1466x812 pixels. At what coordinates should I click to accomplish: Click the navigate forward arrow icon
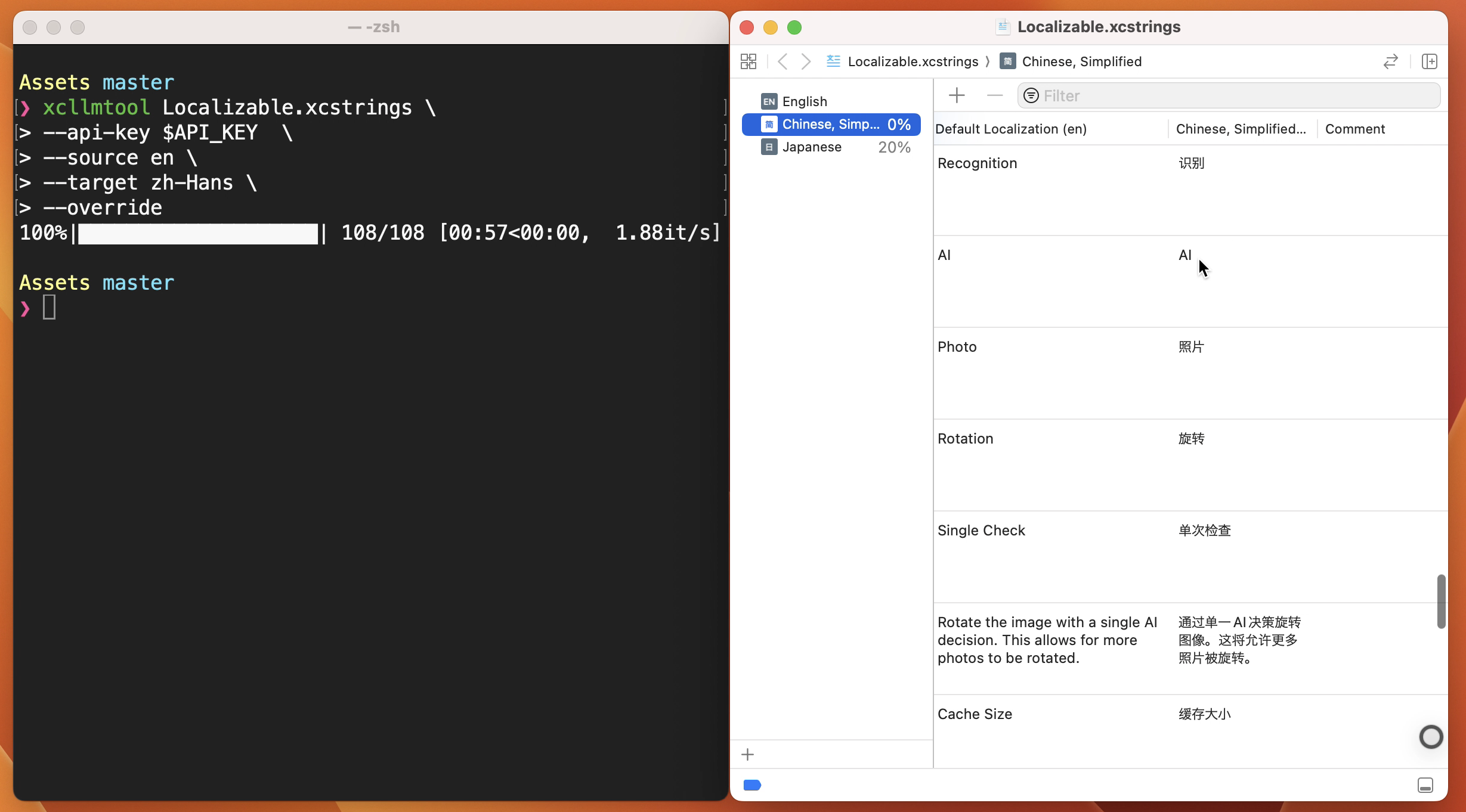click(806, 62)
